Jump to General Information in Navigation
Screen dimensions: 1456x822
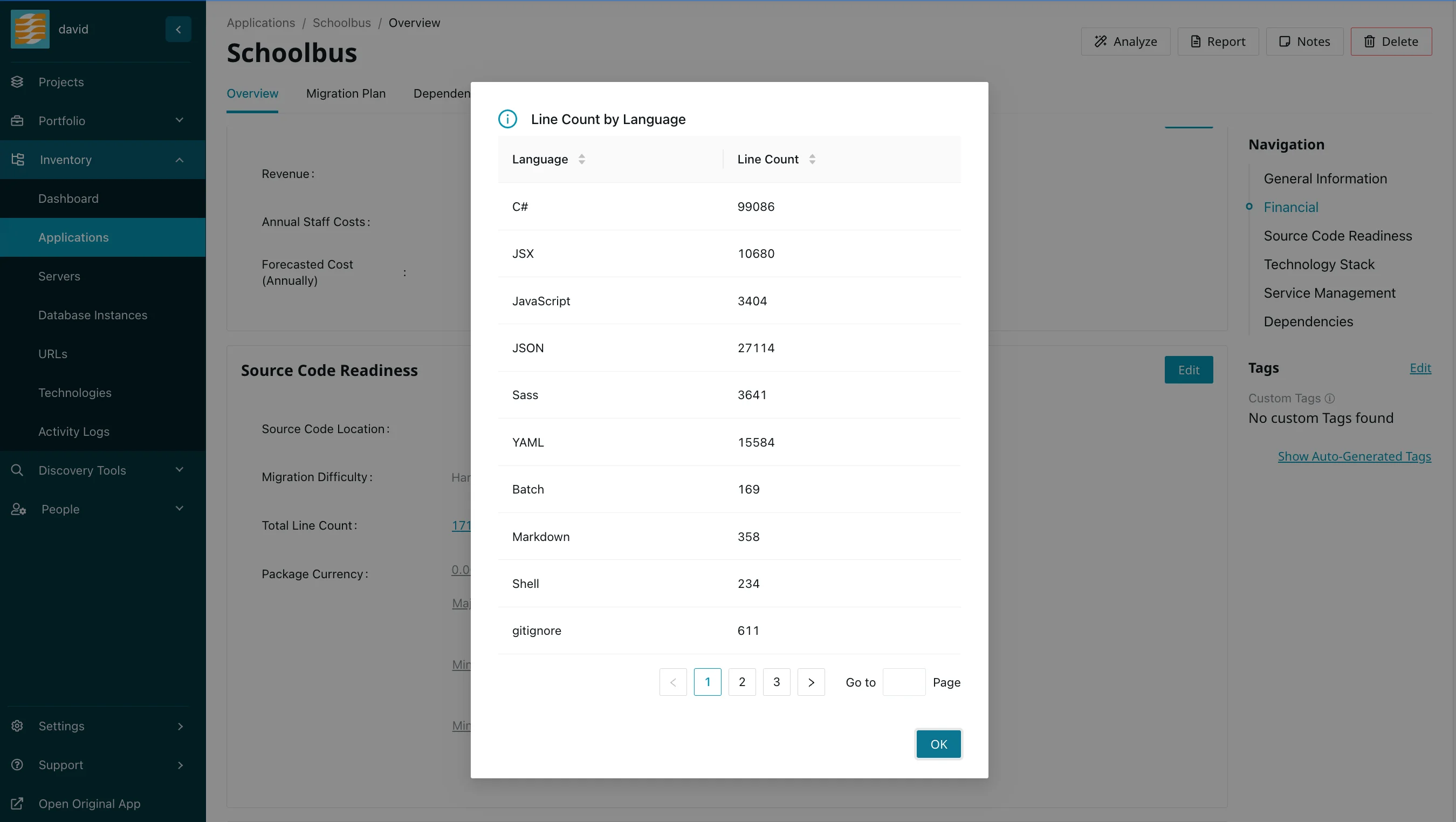point(1325,179)
